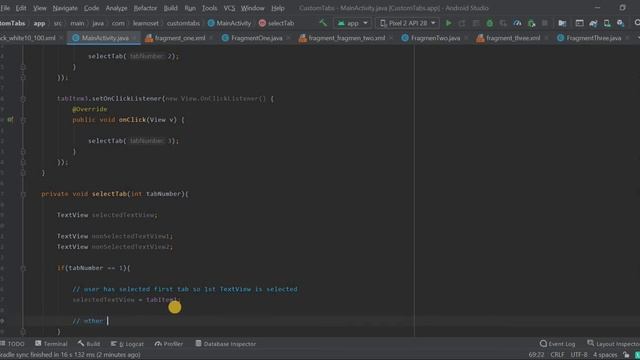Viewport: 640px width, 360px height.
Task: Open the AVD Manager device icon
Action: click(607, 23)
